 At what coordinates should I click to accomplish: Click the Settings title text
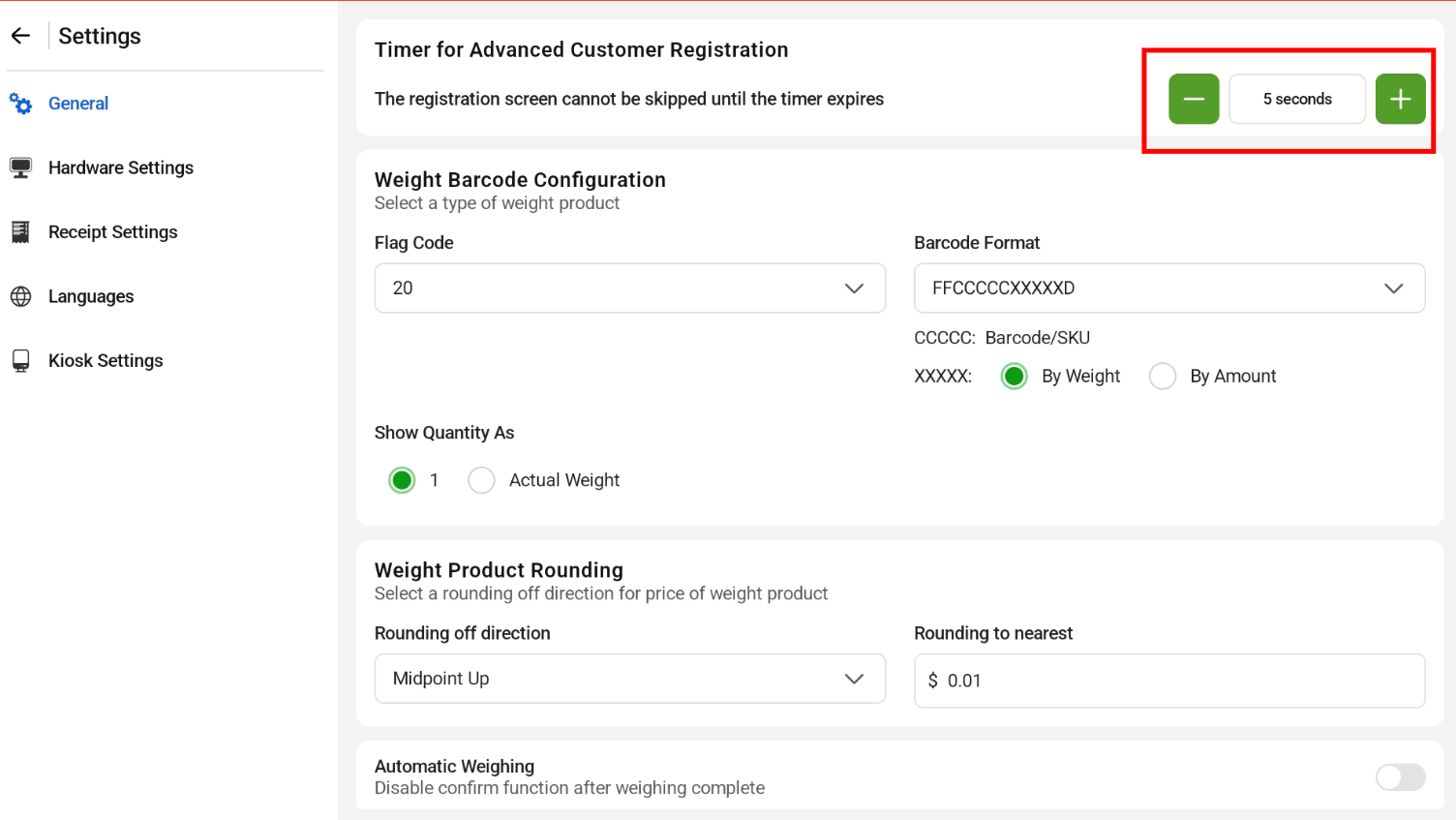100,36
